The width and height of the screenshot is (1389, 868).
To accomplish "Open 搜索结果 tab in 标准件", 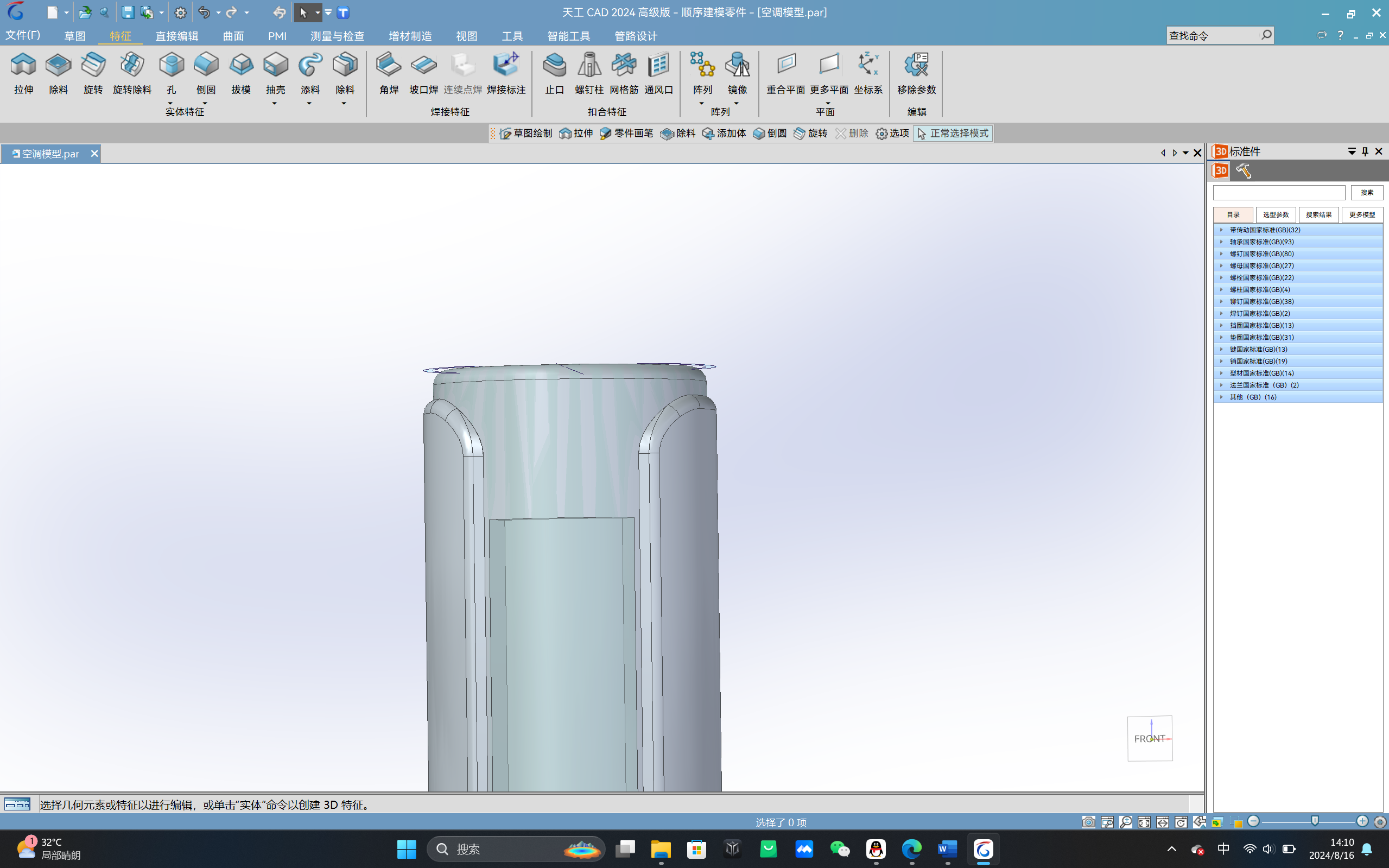I will pyautogui.click(x=1318, y=215).
